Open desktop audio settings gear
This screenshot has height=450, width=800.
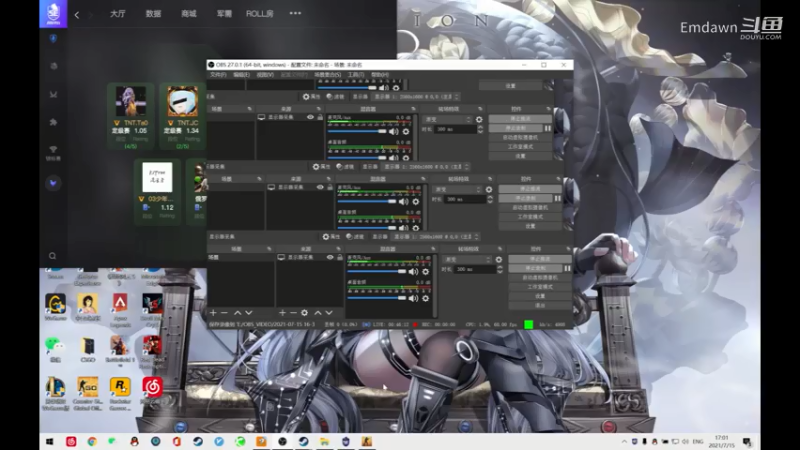tap(426, 298)
